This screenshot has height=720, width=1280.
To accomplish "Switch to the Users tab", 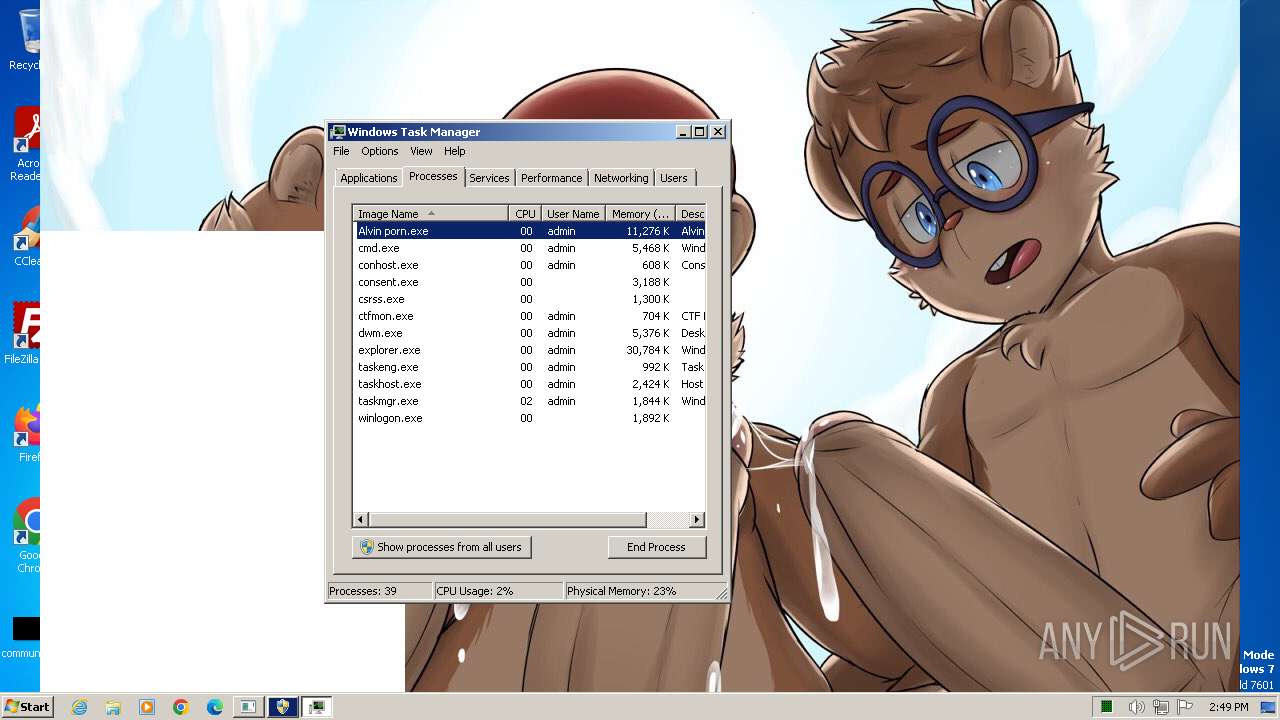I will tap(674, 178).
